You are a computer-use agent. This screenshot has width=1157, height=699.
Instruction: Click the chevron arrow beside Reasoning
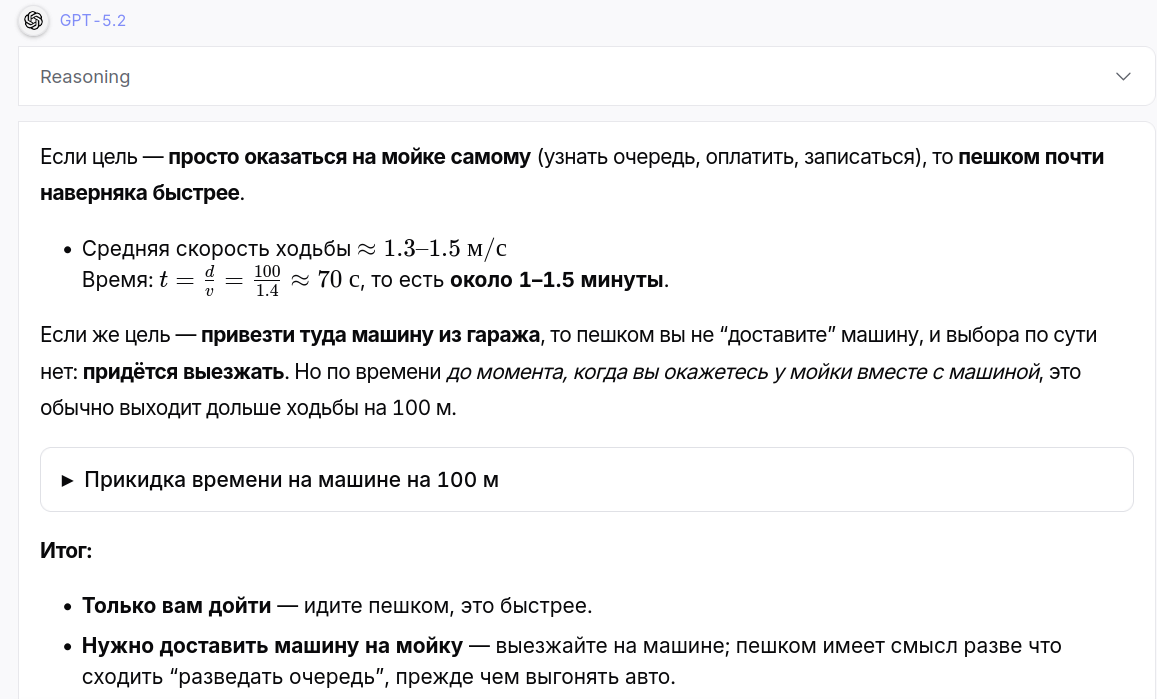click(x=1123, y=77)
